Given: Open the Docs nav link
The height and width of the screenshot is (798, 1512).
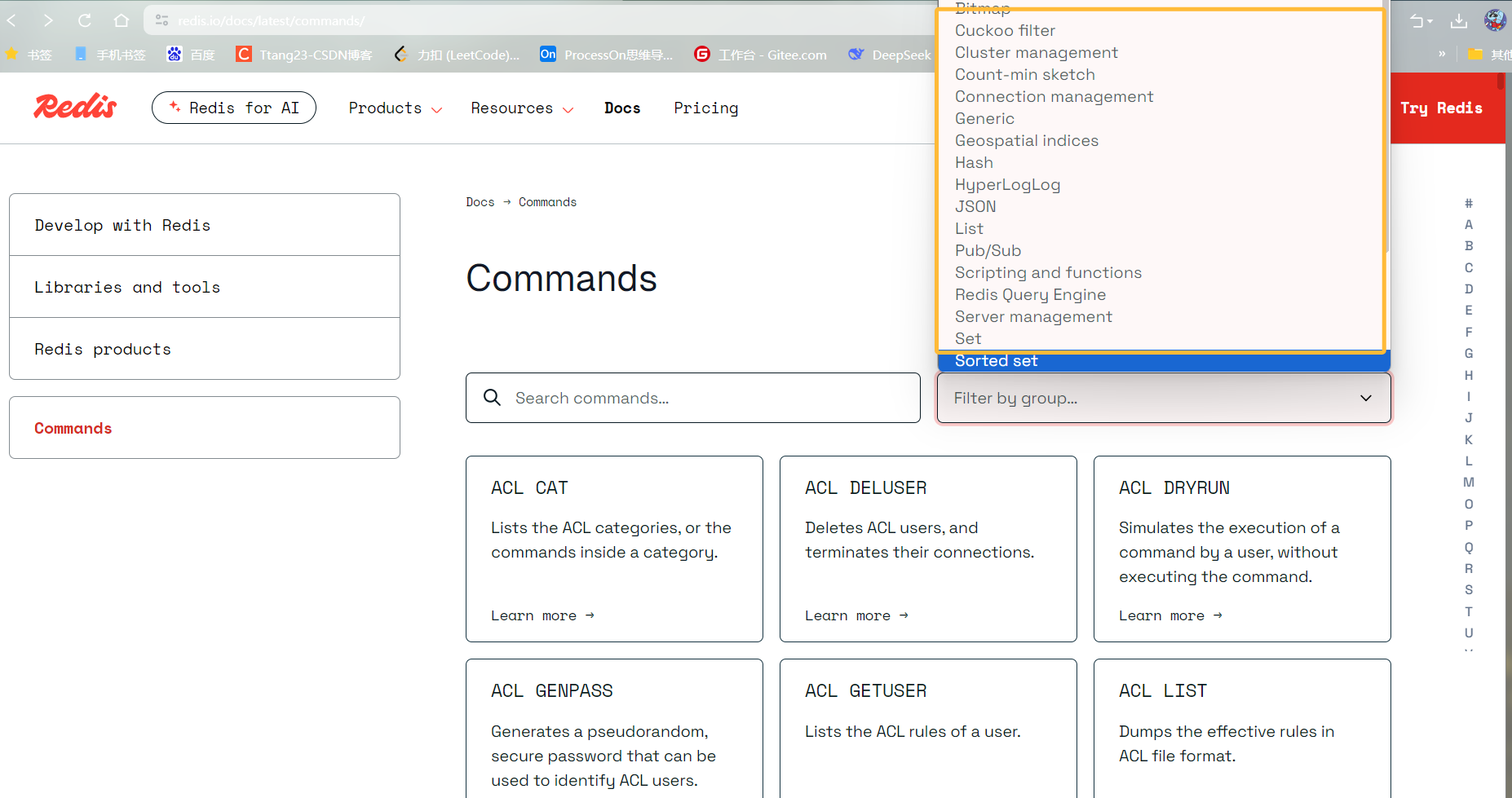Looking at the screenshot, I should click(x=622, y=108).
